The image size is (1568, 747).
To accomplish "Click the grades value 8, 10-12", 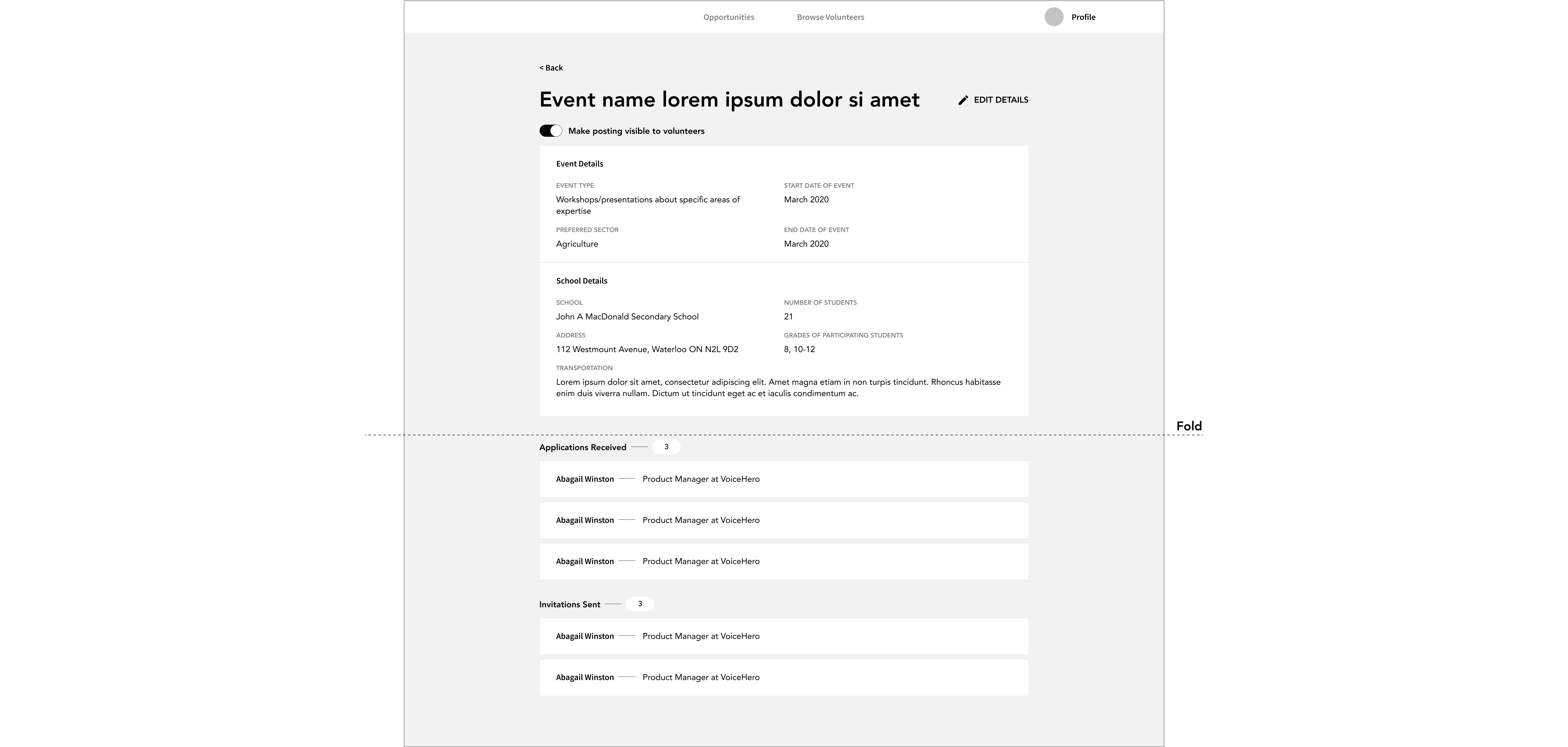I will (x=799, y=349).
